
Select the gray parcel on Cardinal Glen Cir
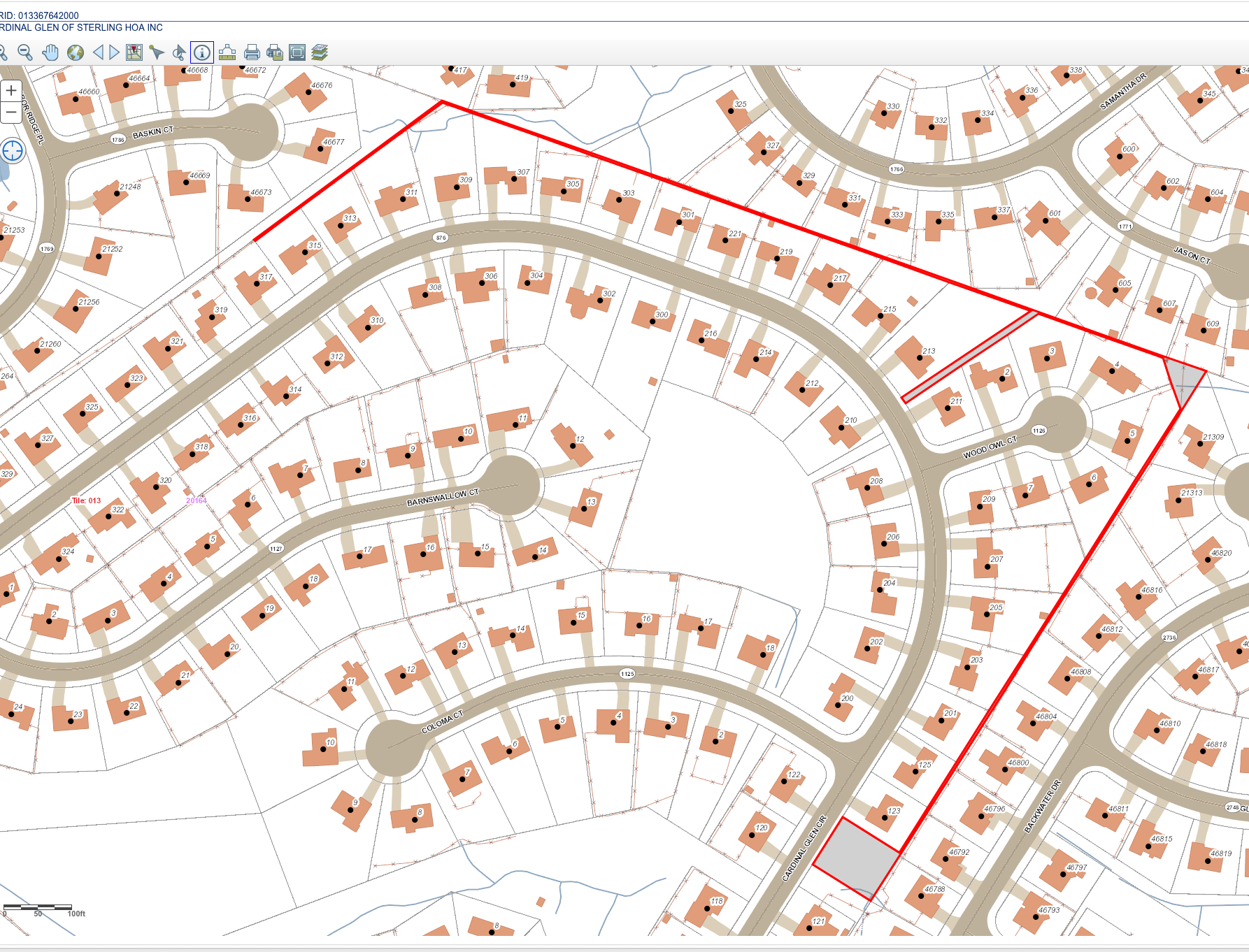pyautogui.click(x=857, y=858)
